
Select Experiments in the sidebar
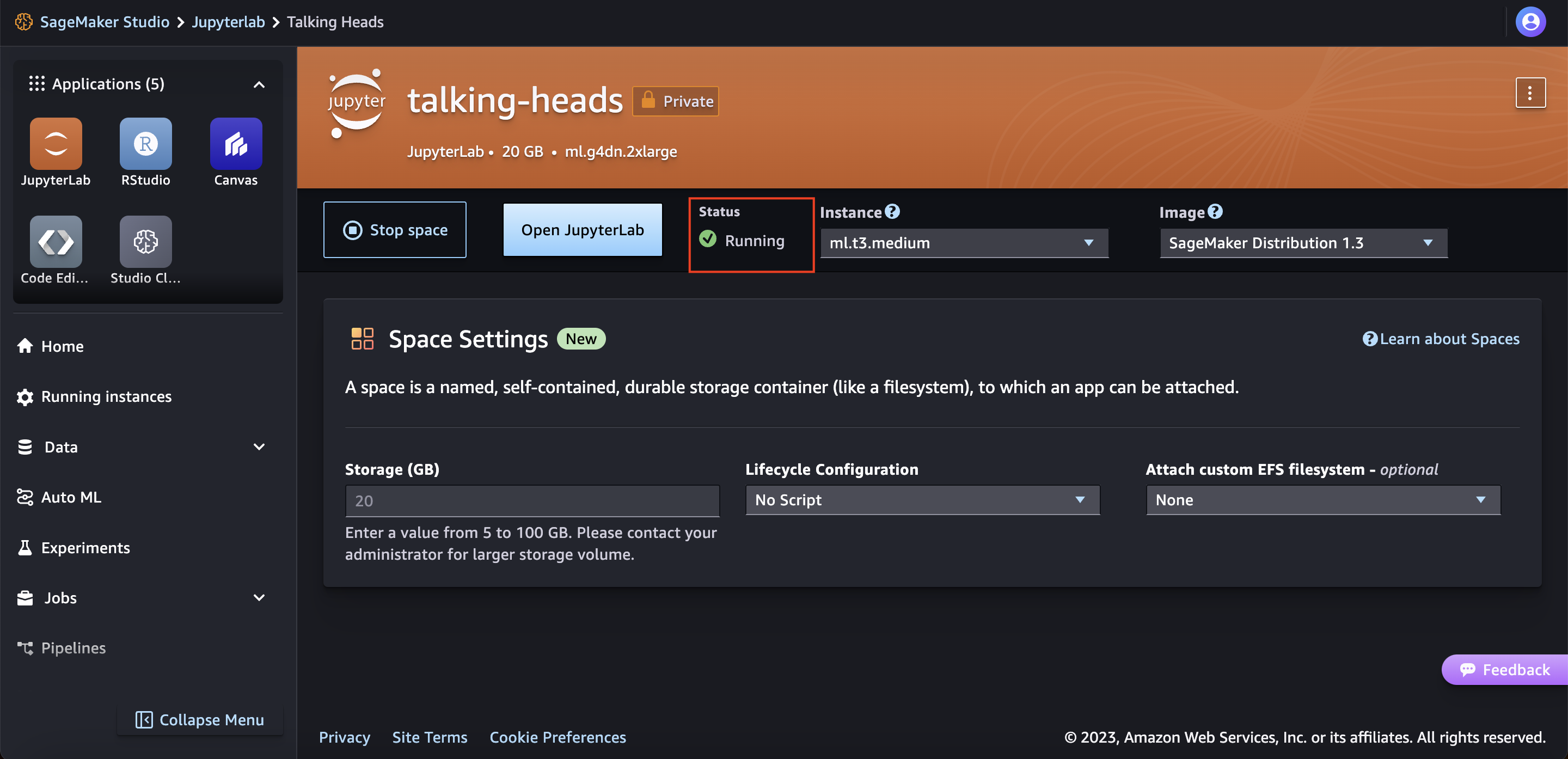[x=85, y=548]
